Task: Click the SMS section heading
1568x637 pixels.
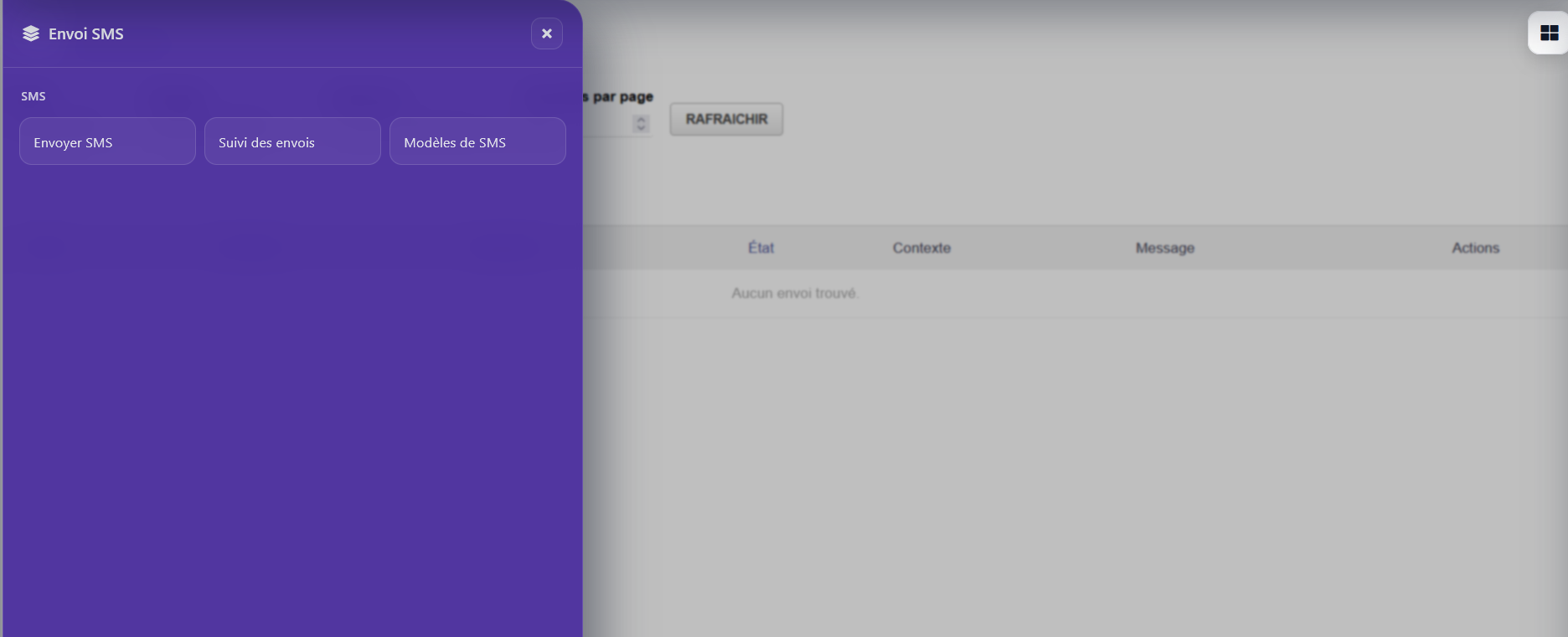Action: pos(34,96)
